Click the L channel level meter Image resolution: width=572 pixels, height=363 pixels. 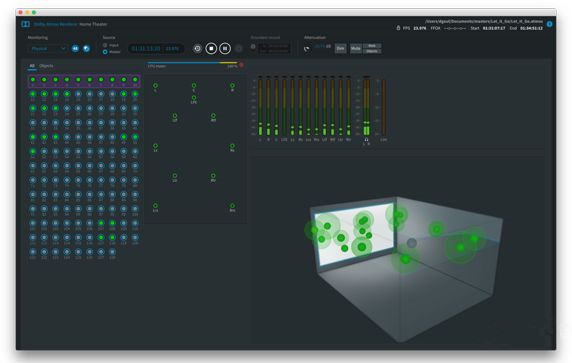click(260, 107)
